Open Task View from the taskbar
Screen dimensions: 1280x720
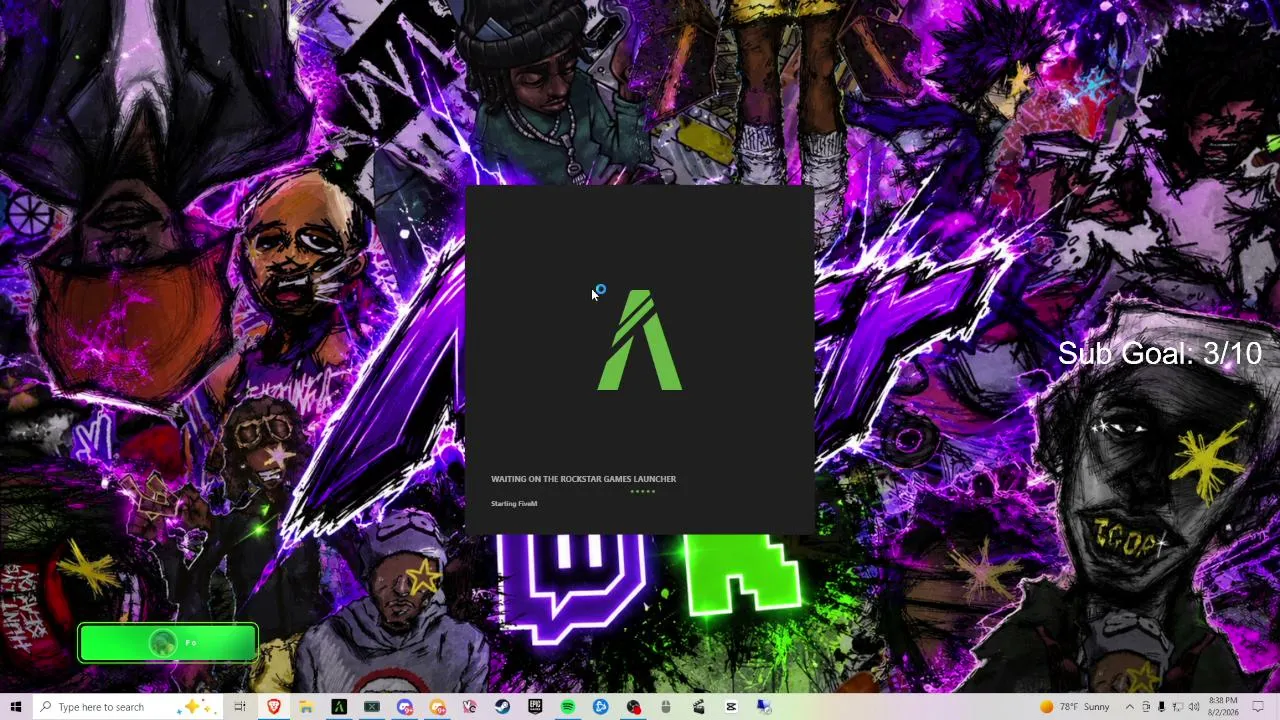(x=240, y=707)
